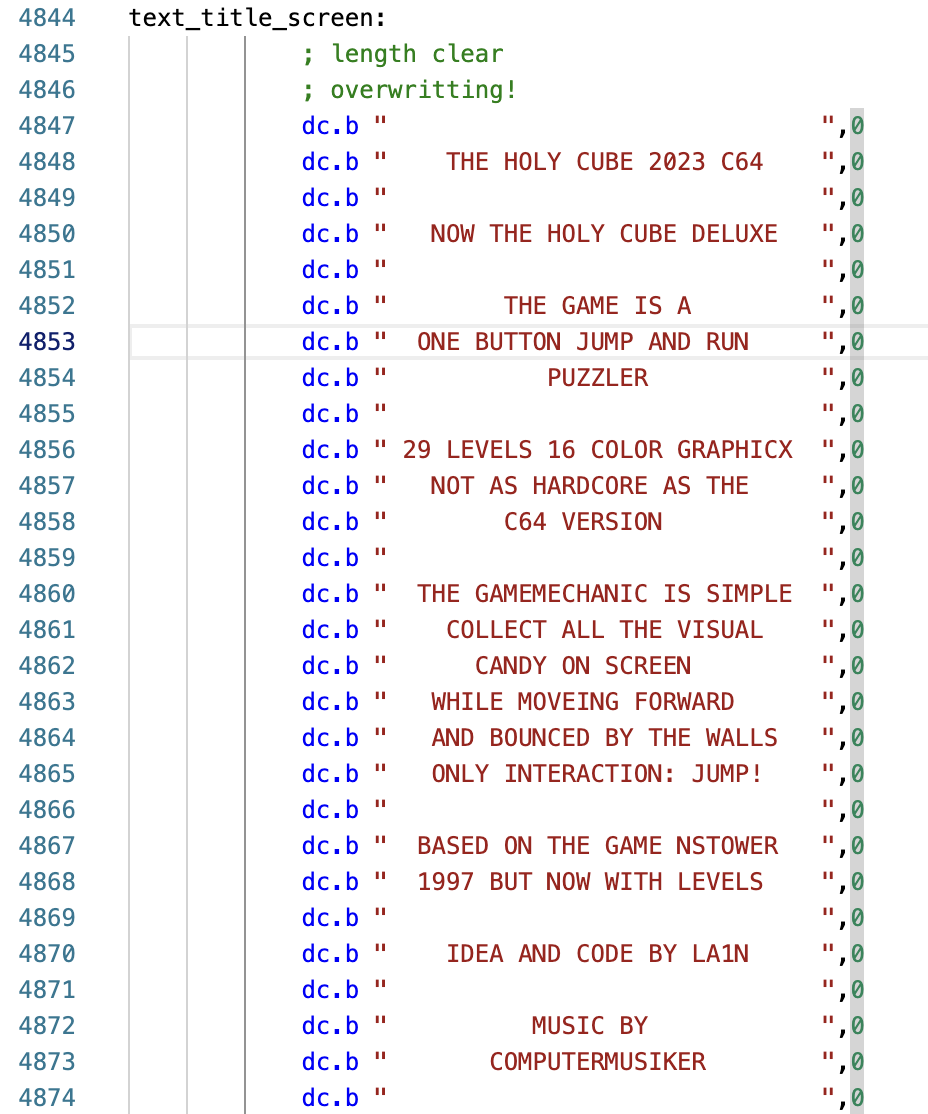928x1114 pixels.
Task: Place cursor in the "length clear" comment
Action: (x=417, y=54)
